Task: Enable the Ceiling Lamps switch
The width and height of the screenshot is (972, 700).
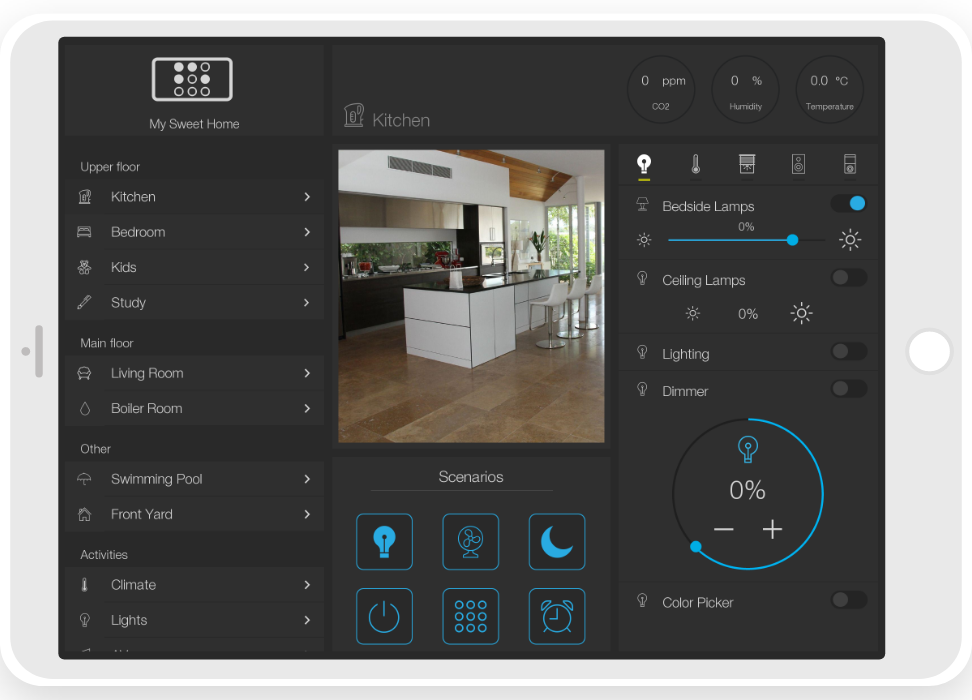Action: [x=849, y=278]
